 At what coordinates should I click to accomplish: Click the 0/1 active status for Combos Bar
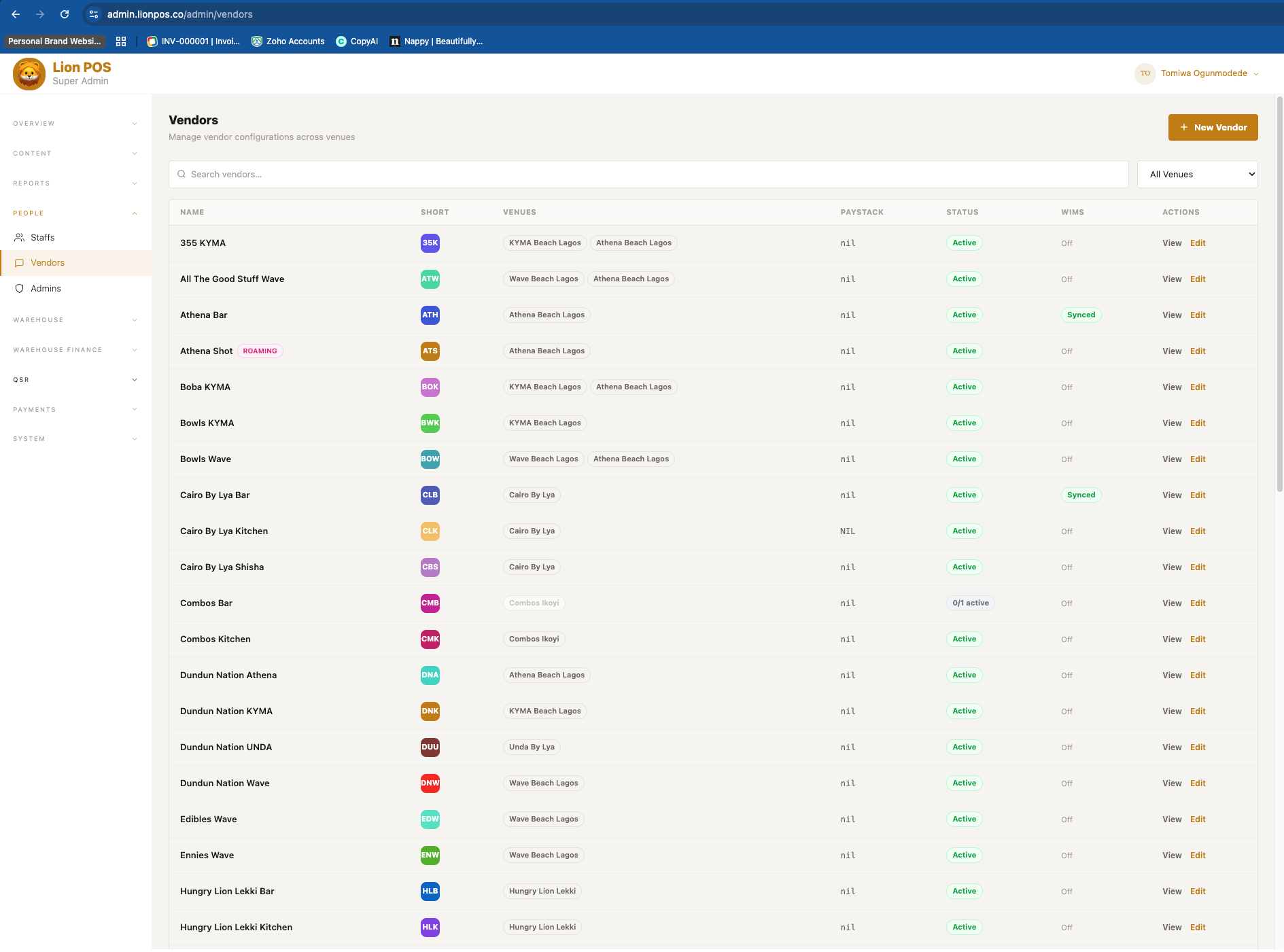(970, 603)
